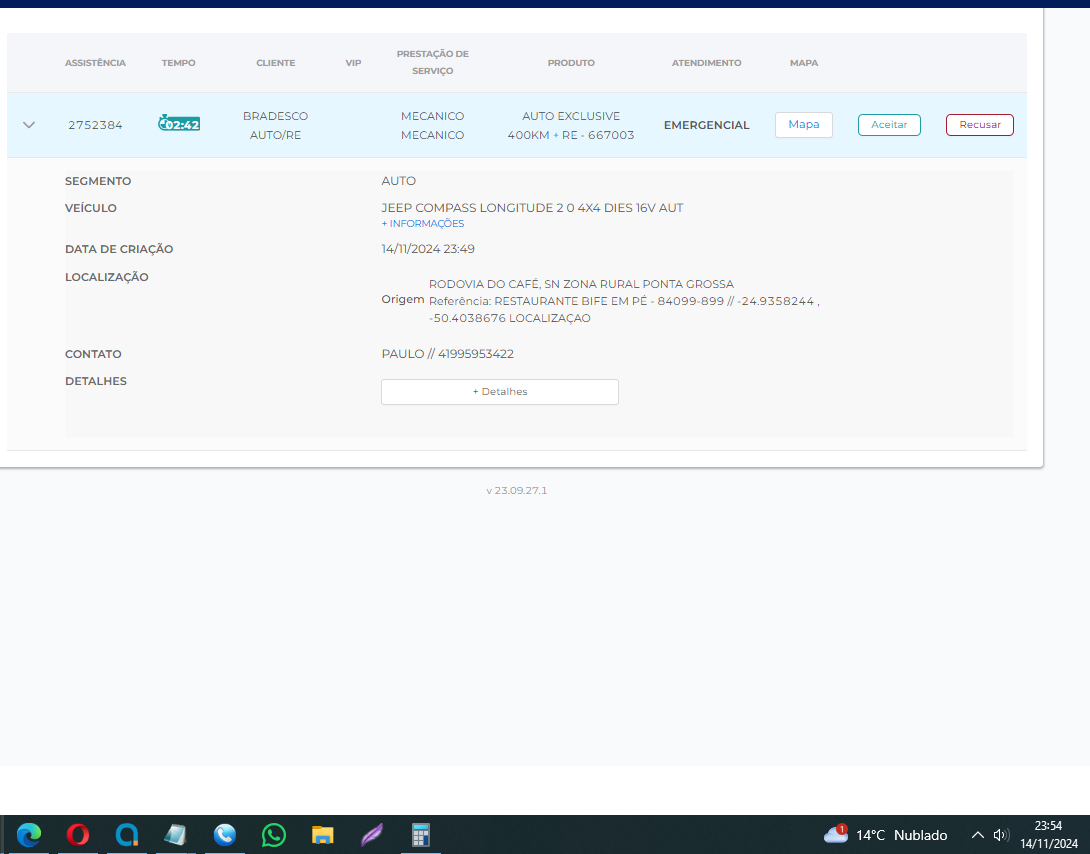The width and height of the screenshot is (1090, 854).
Task: Click the 02:42 countdown timer badge
Action: pos(179,124)
